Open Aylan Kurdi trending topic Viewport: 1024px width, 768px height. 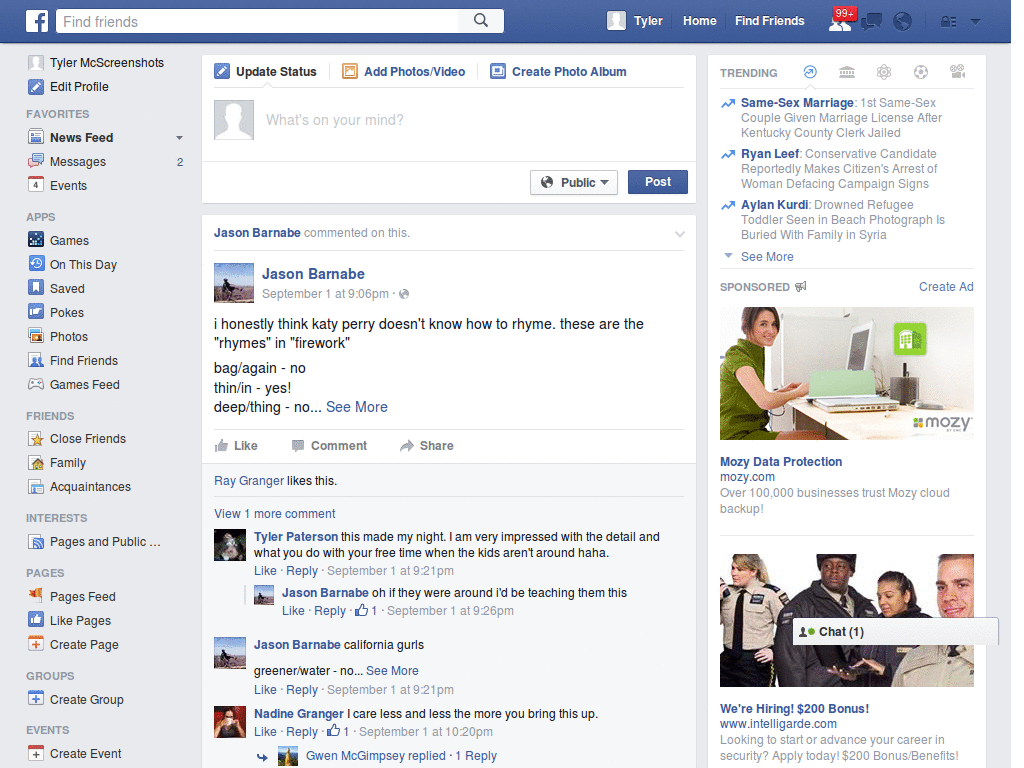click(x=774, y=204)
